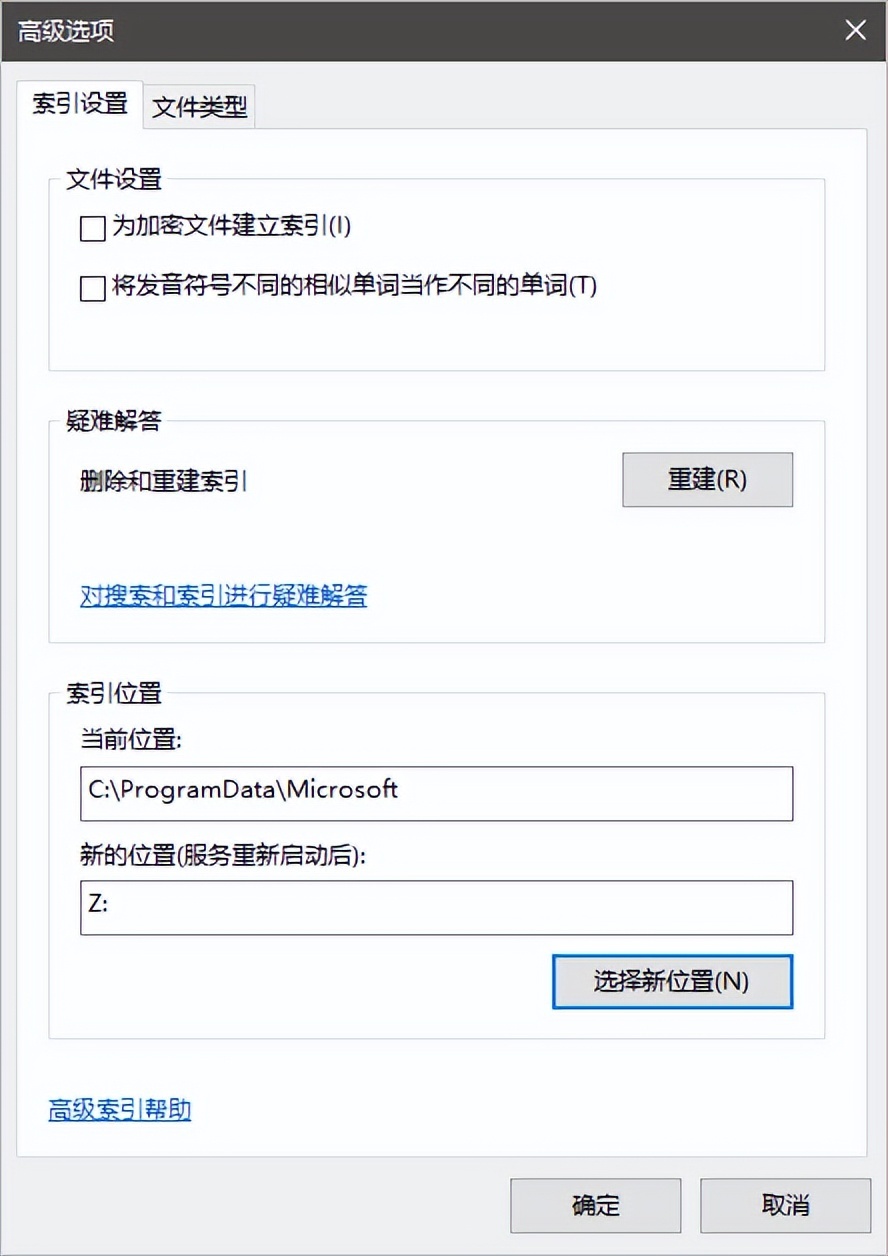888x1256 pixels.
Task: Open the 文件类型 tab
Action: 200,107
